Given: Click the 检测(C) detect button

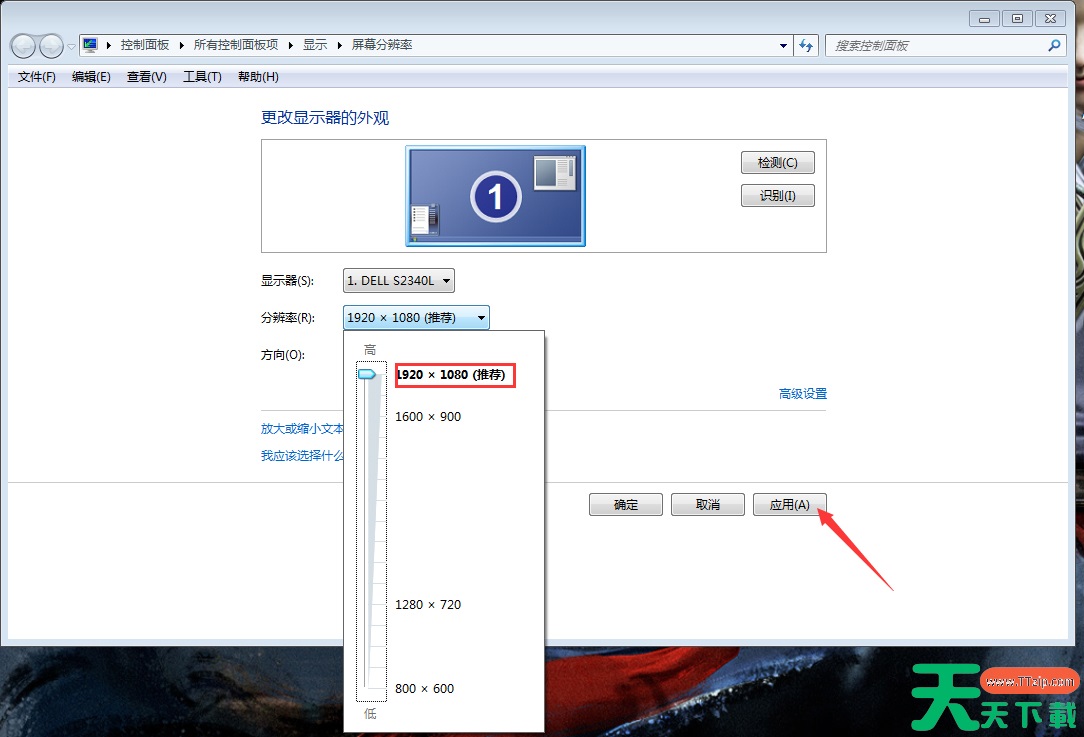Looking at the screenshot, I should click(777, 163).
